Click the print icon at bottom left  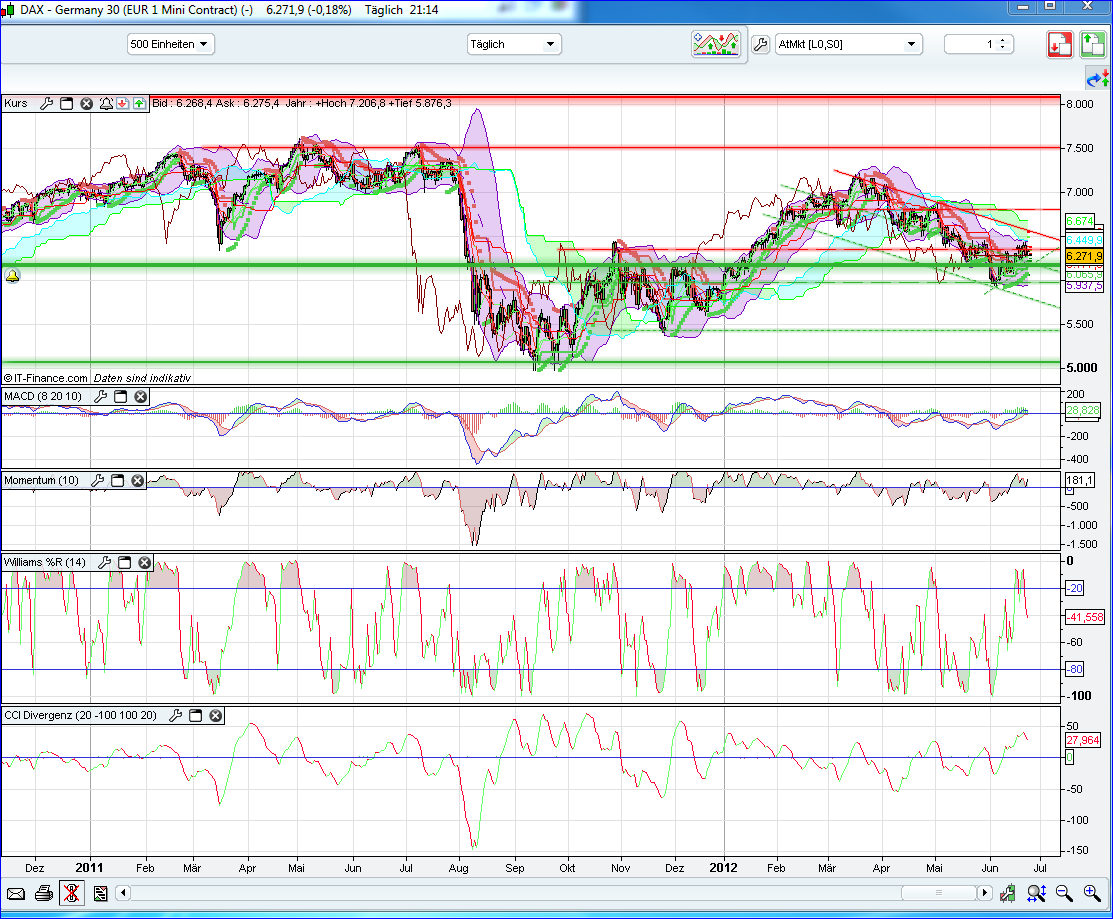(x=43, y=893)
